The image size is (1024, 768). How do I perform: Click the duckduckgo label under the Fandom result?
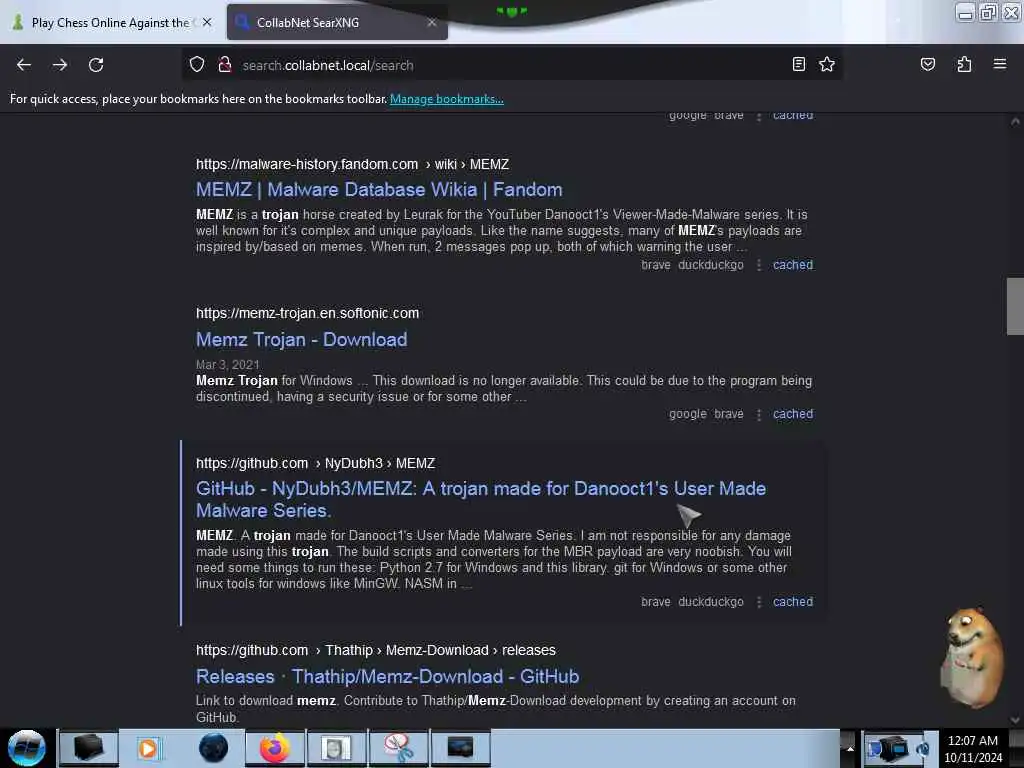pyautogui.click(x=711, y=265)
